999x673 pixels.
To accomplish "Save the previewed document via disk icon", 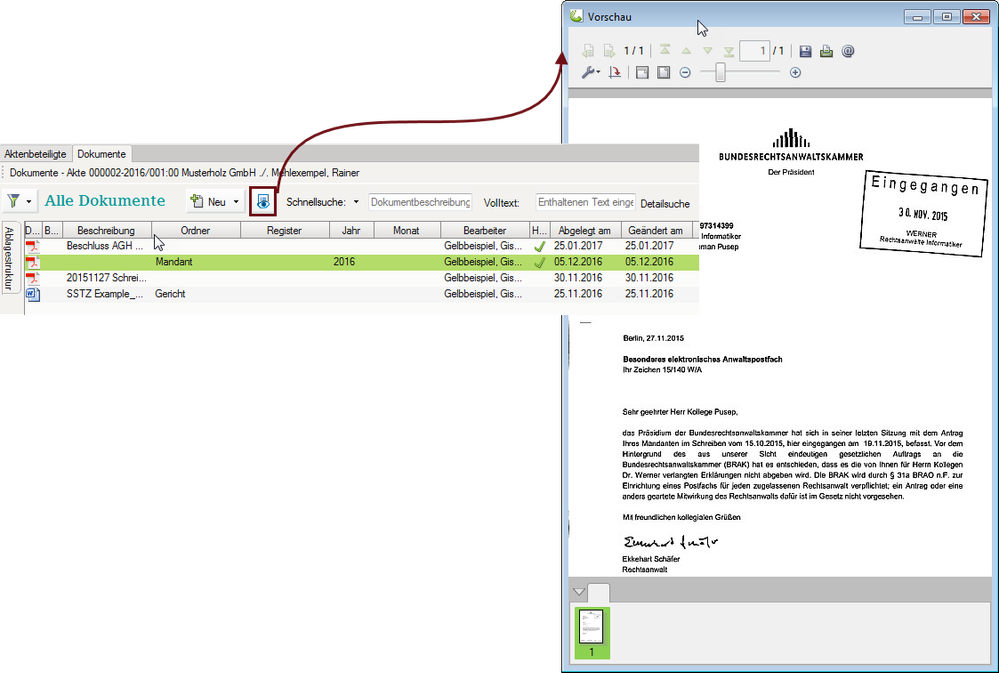I will tap(806, 51).
